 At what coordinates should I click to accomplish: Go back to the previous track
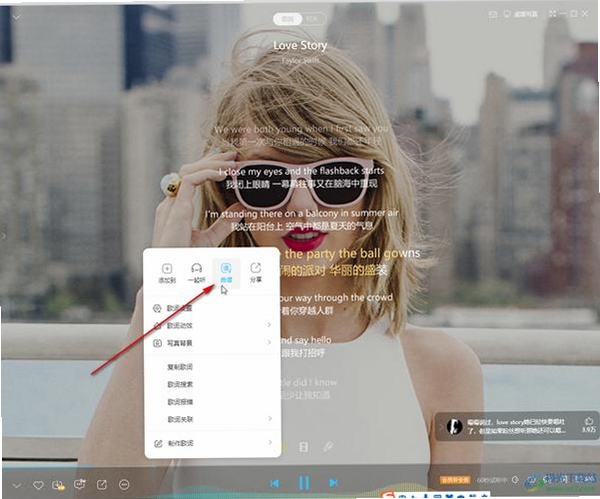(x=274, y=483)
